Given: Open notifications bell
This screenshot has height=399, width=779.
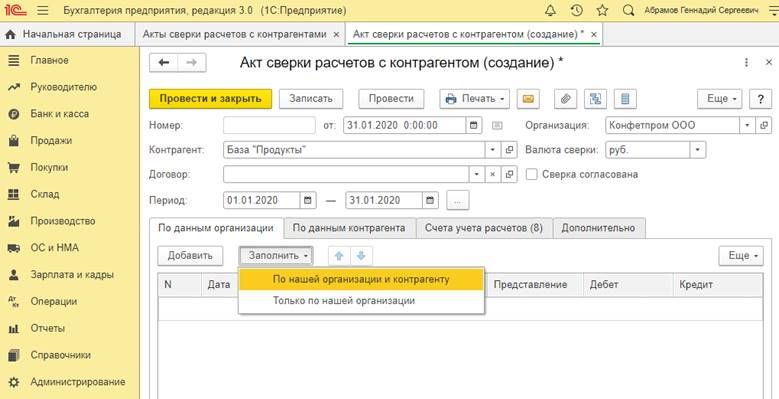Looking at the screenshot, I should (550, 10).
